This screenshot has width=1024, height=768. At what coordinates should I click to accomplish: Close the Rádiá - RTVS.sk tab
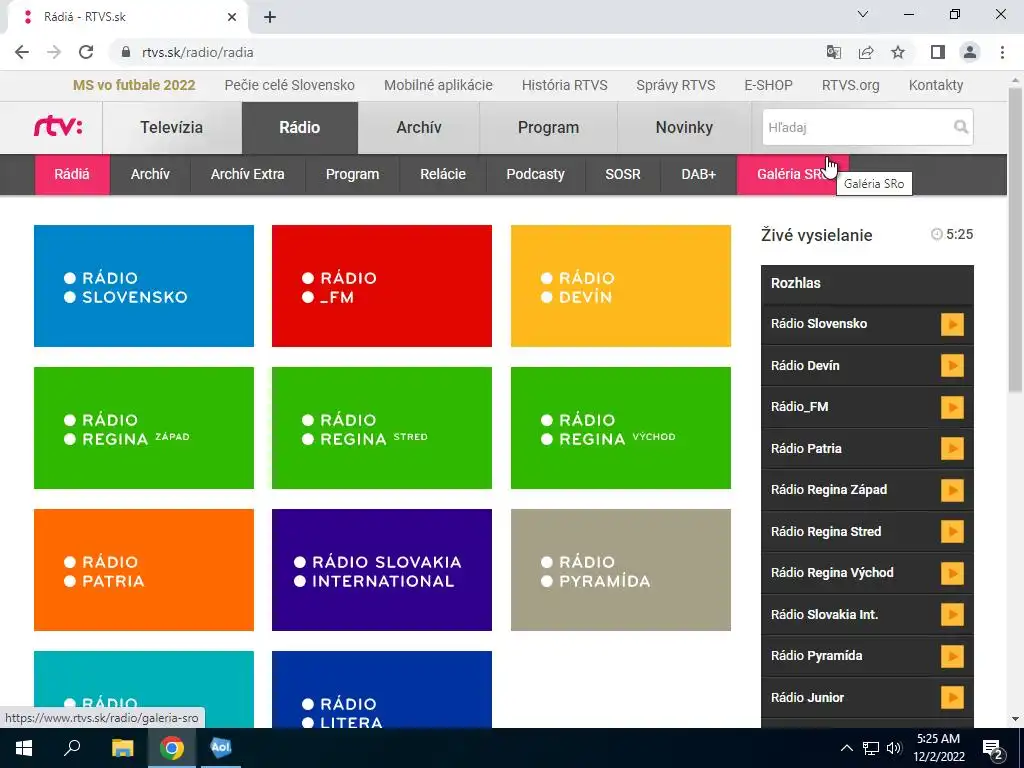coord(232,18)
